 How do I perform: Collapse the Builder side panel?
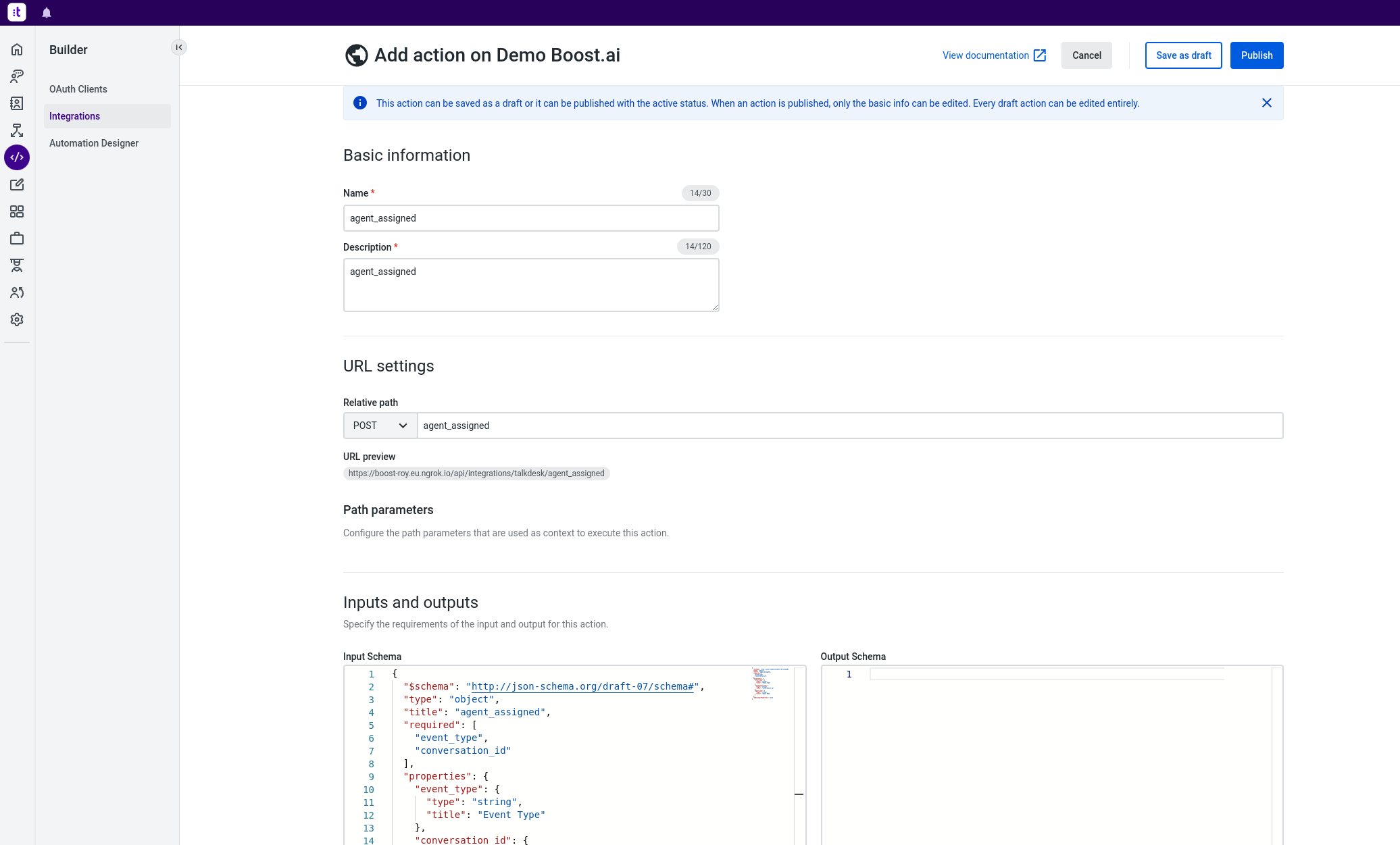[x=179, y=47]
